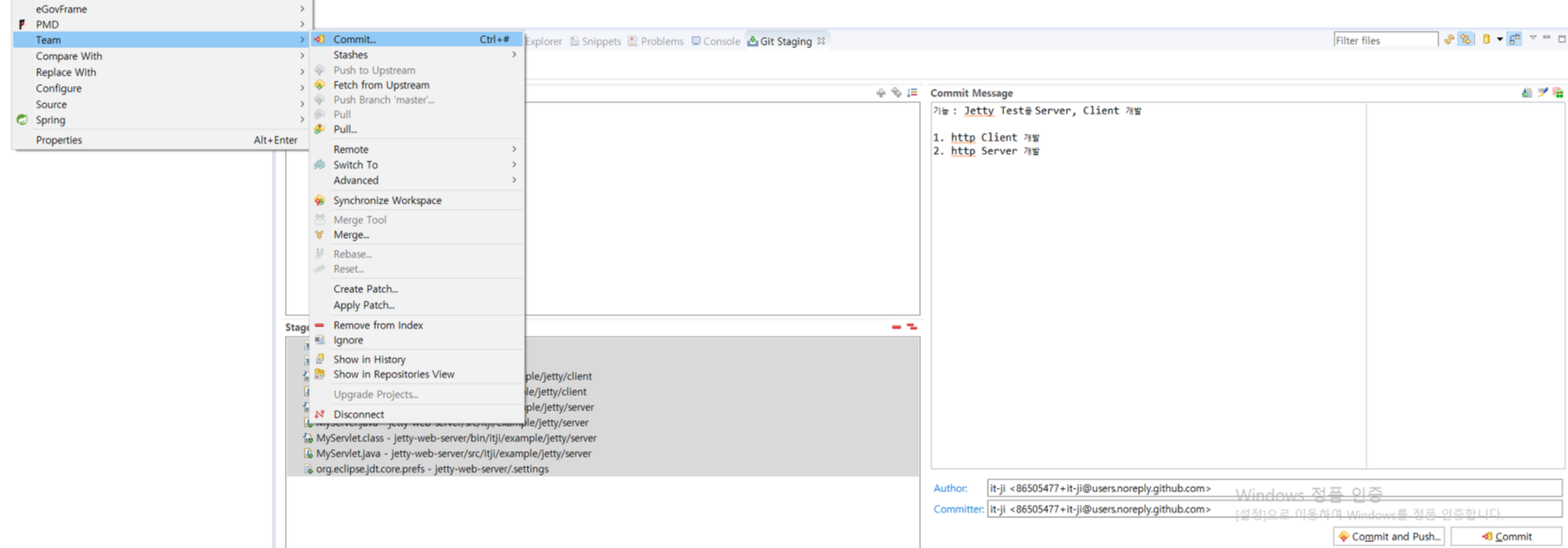Open the Source context submenu

tap(160, 104)
